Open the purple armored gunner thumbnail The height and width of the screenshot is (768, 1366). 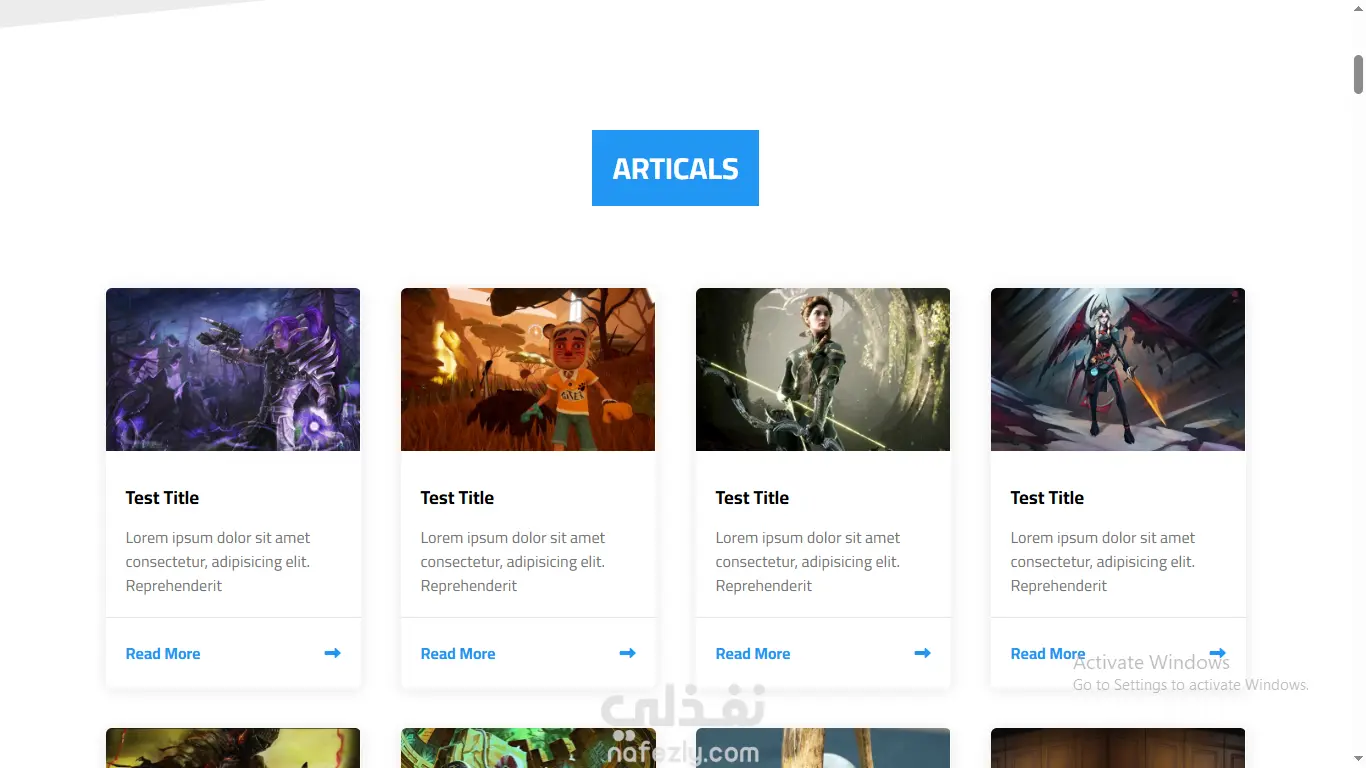pos(233,370)
